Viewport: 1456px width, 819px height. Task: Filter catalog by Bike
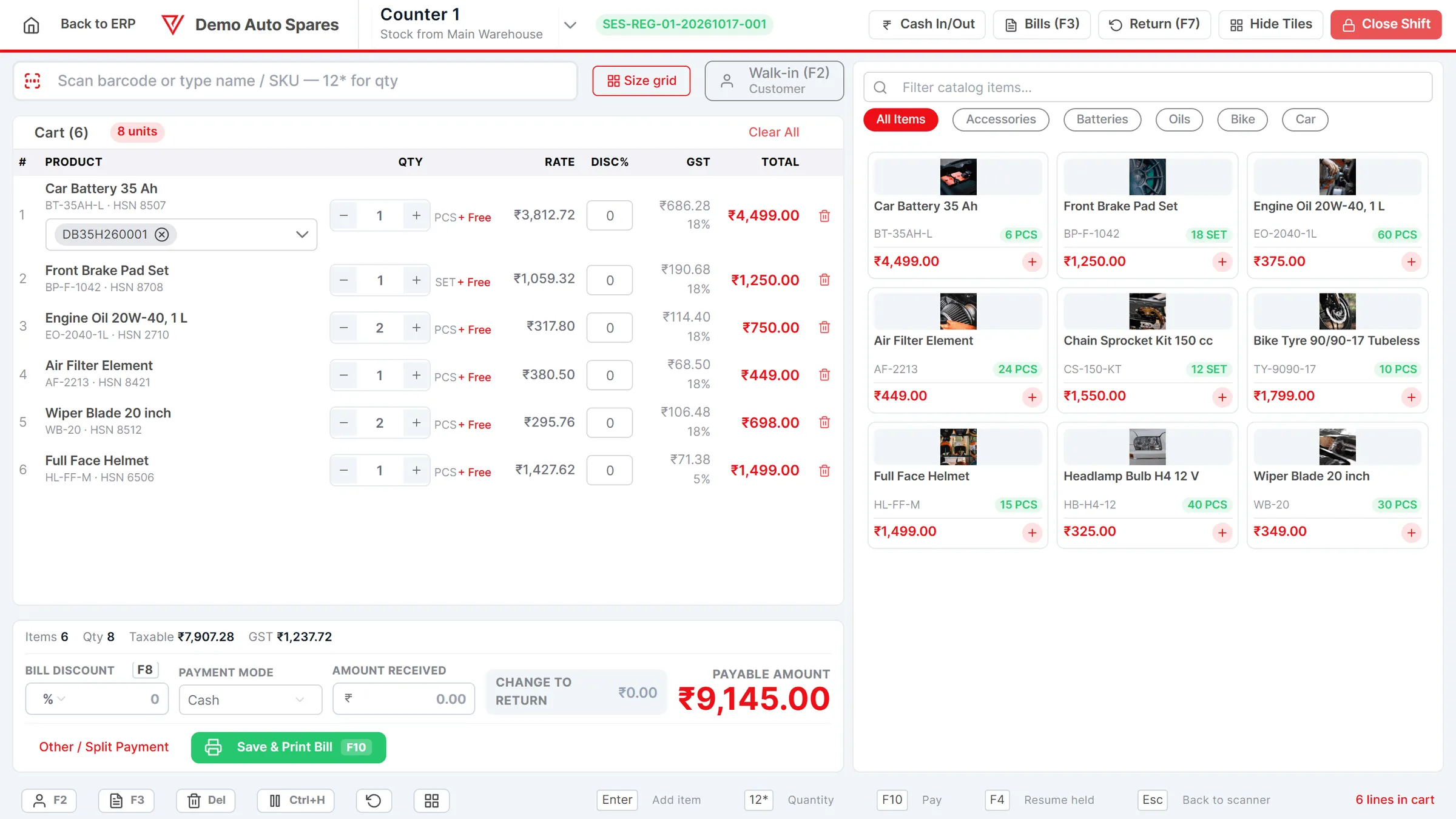1242,120
